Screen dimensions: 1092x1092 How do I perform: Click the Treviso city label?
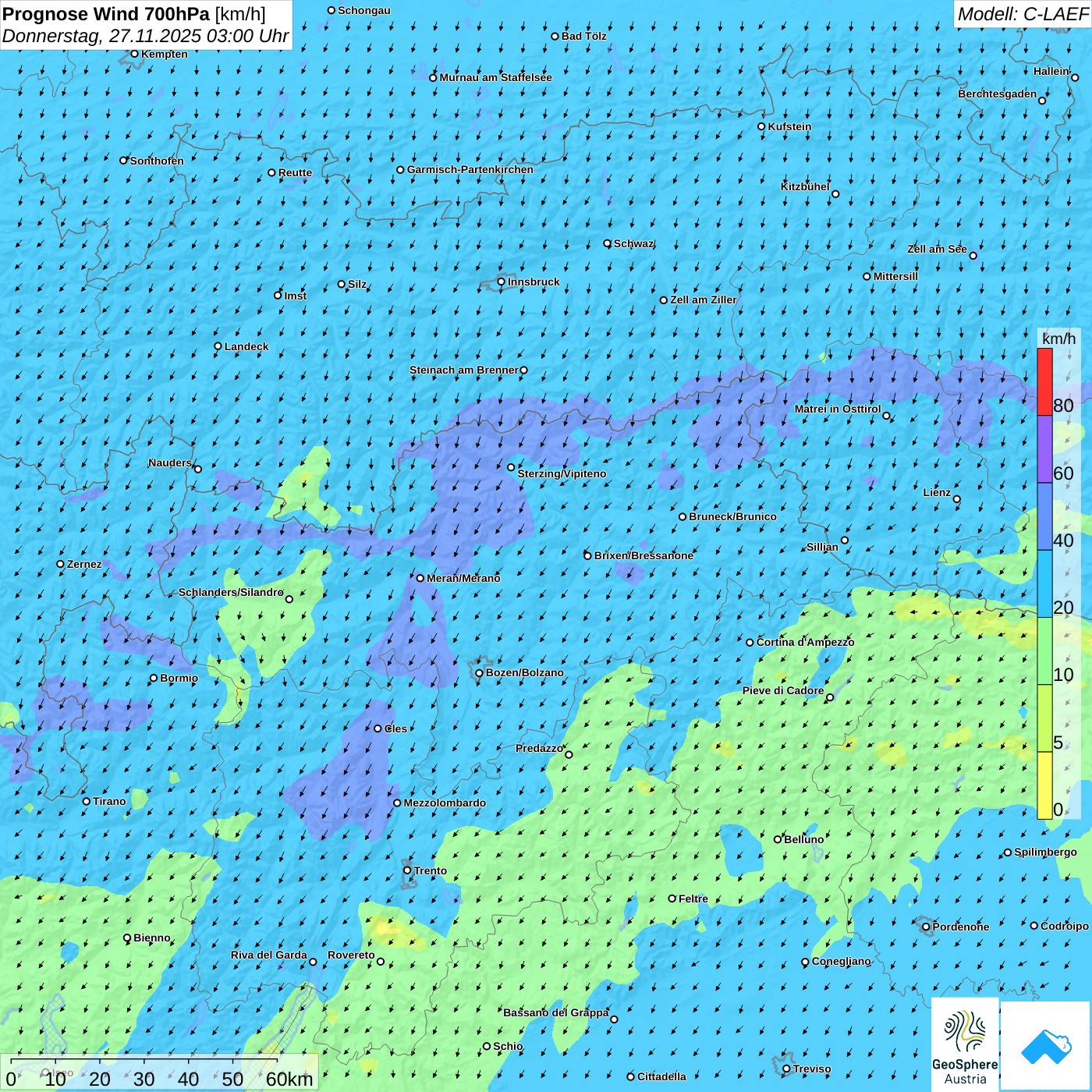(812, 1069)
